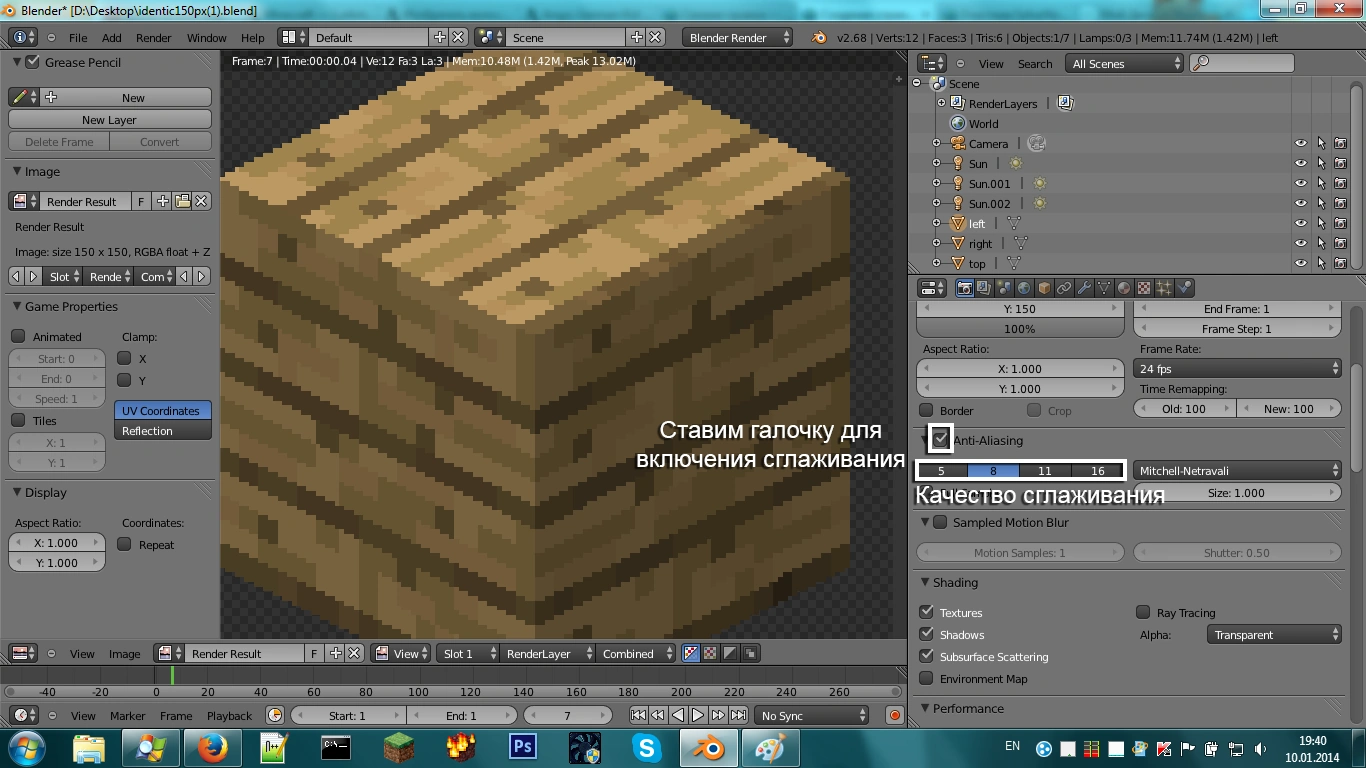Open the Object Constraints properties tab
This screenshot has height=768, width=1366.
(x=1065, y=288)
